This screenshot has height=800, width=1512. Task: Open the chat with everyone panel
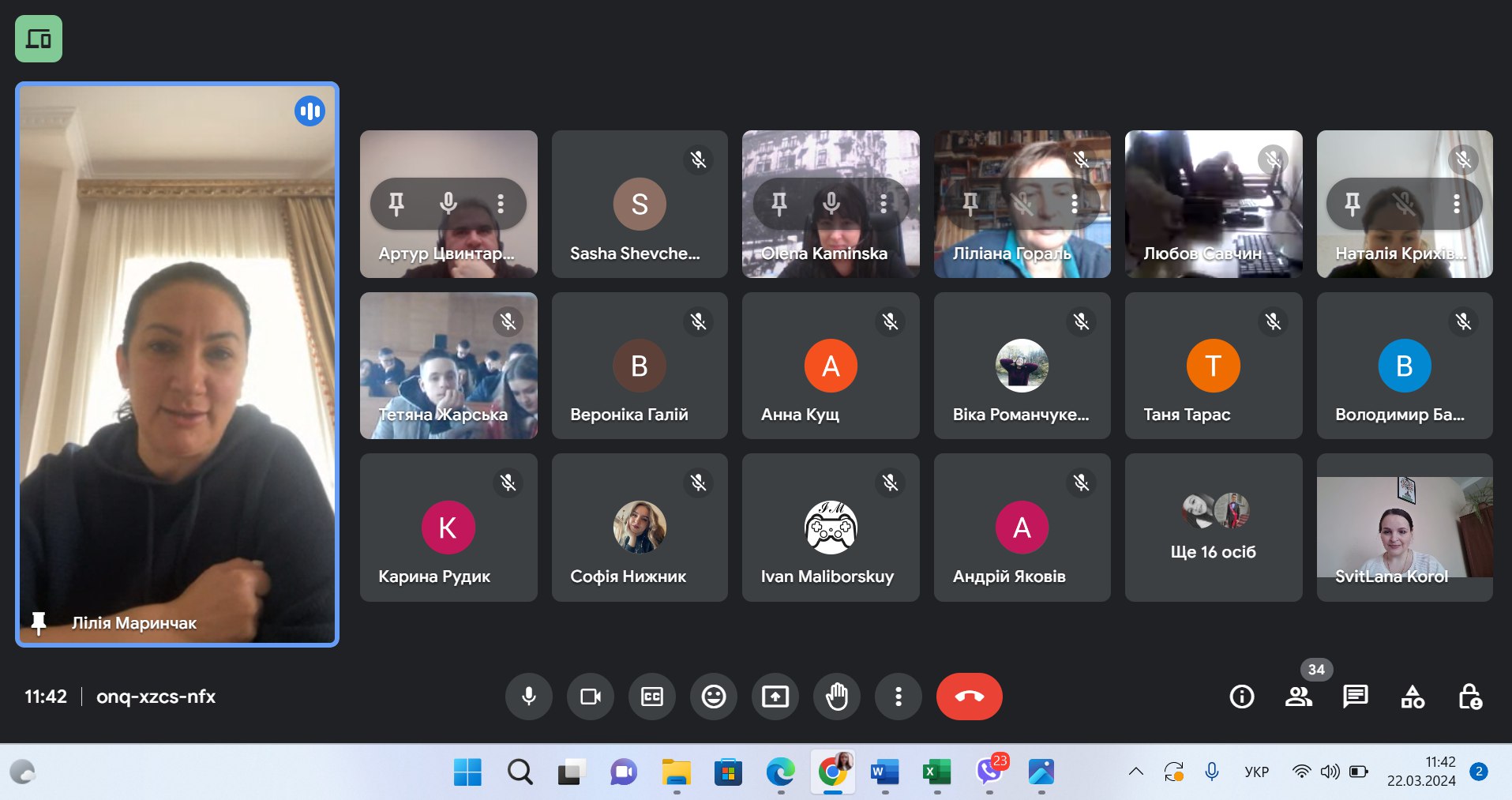pos(1355,697)
